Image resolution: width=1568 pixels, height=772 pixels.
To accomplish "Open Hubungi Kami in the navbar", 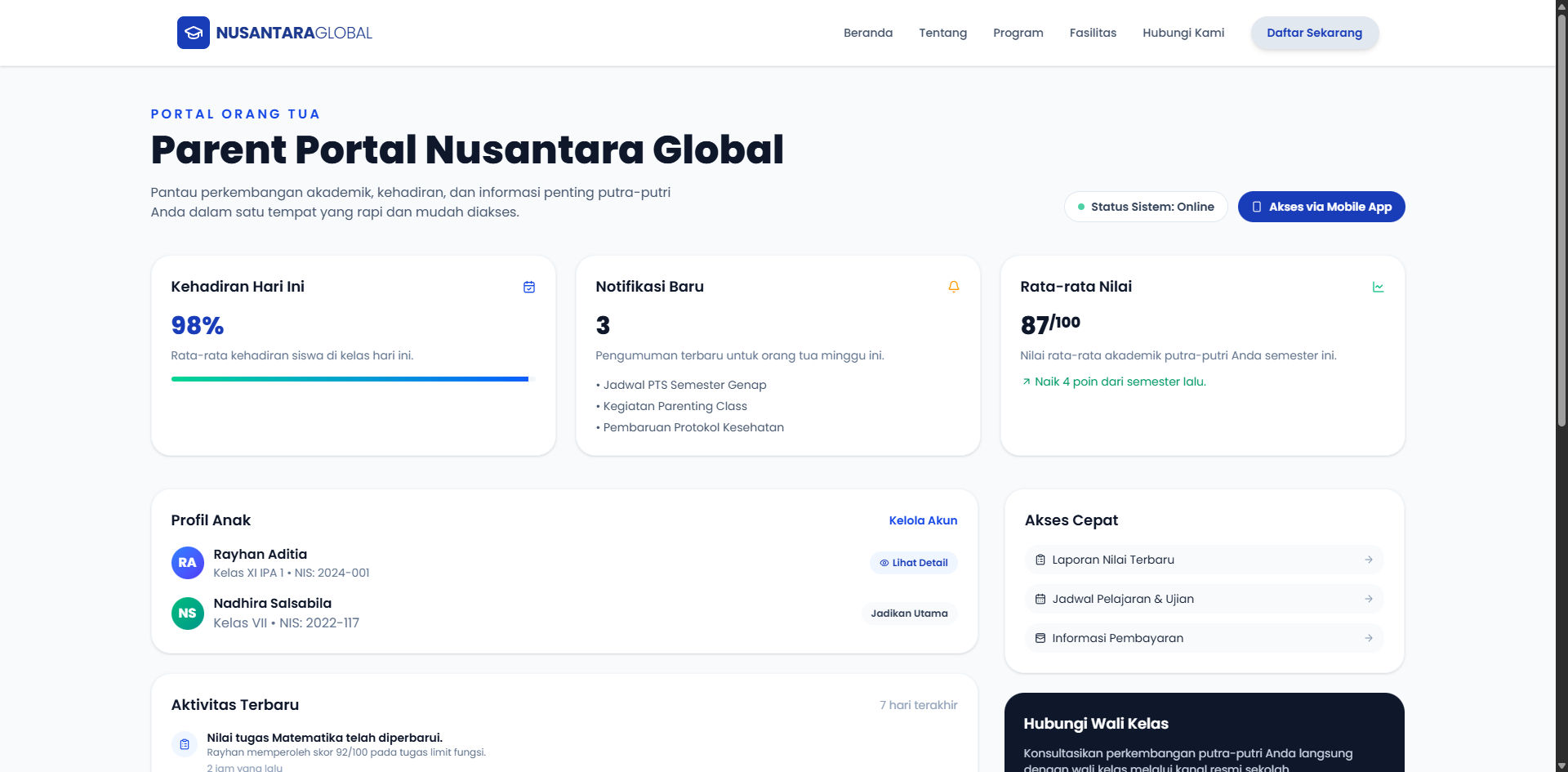I will coord(1183,33).
